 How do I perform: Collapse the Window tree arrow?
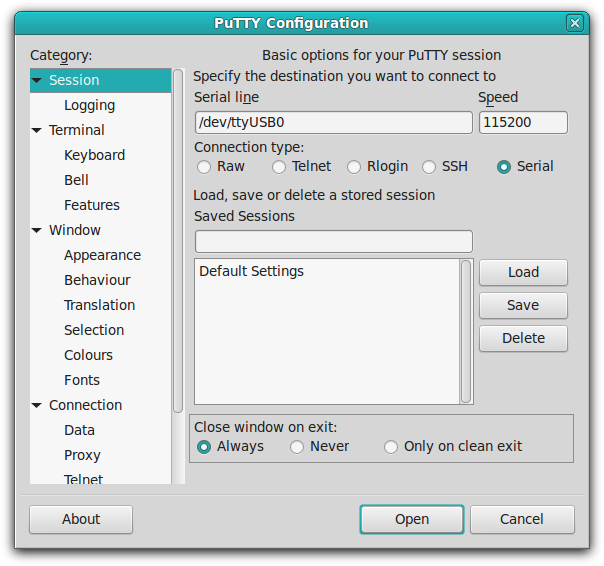click(37, 230)
